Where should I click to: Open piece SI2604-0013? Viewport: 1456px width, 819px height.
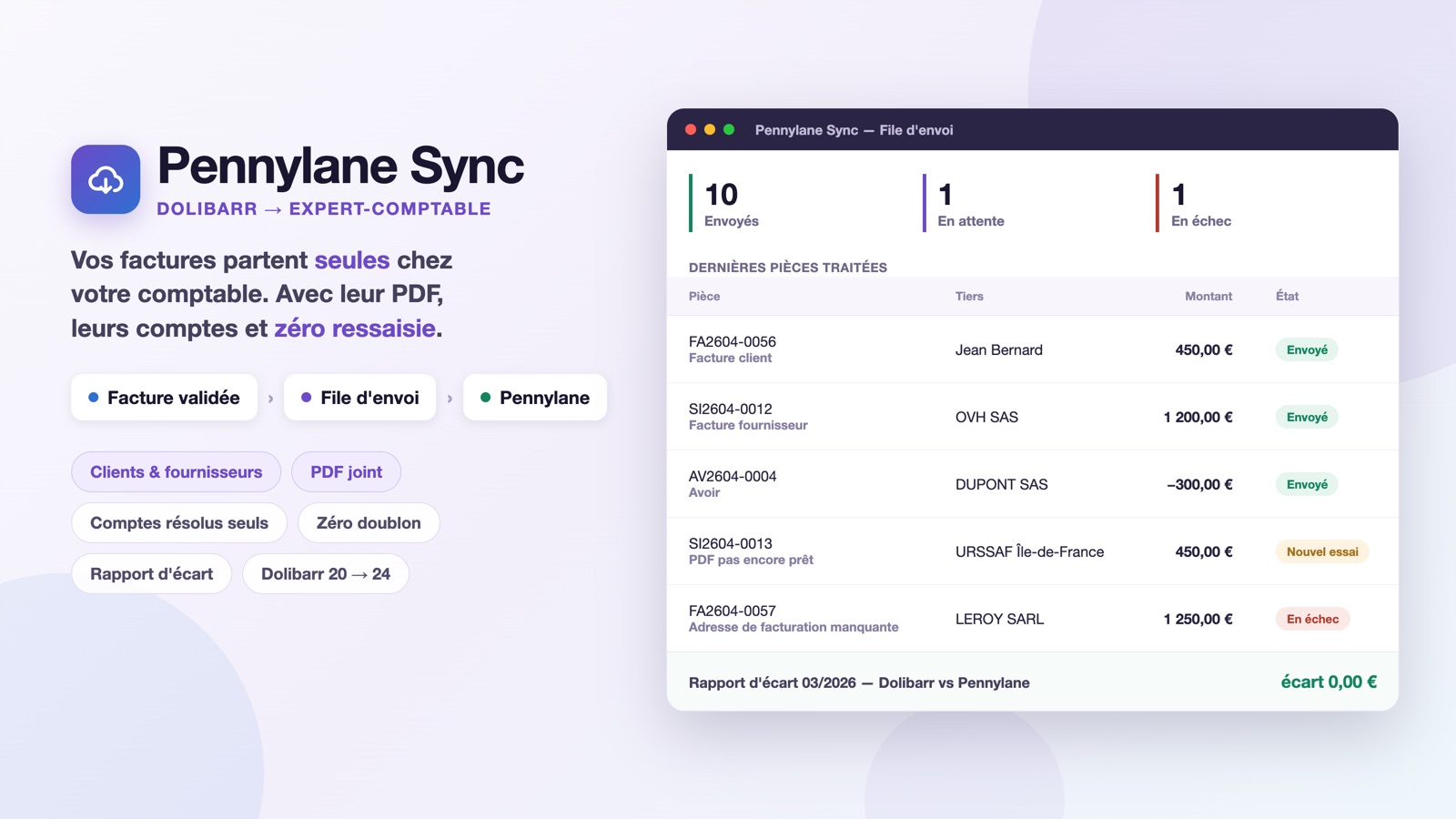(x=731, y=544)
